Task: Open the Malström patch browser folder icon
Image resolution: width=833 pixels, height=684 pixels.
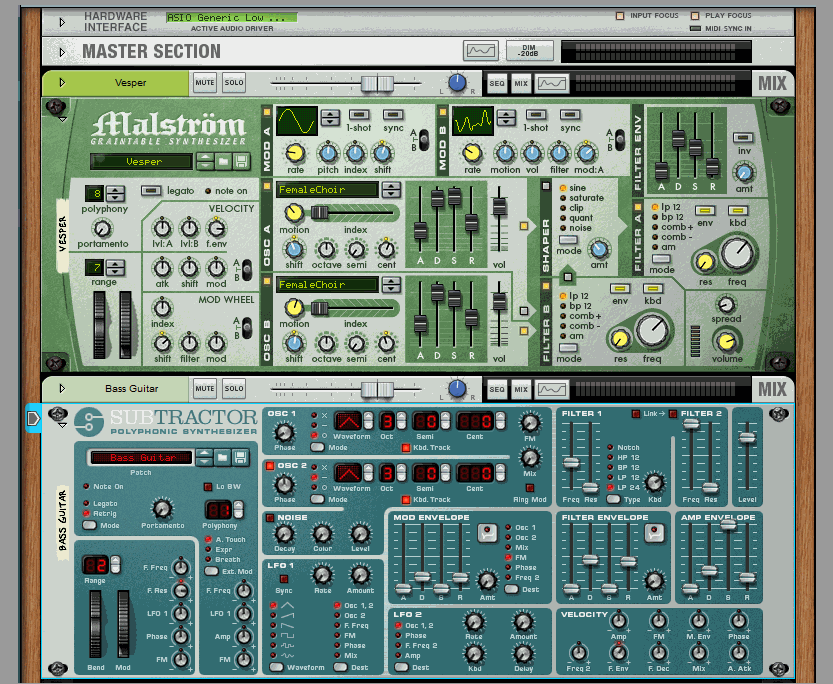Action: [223, 161]
